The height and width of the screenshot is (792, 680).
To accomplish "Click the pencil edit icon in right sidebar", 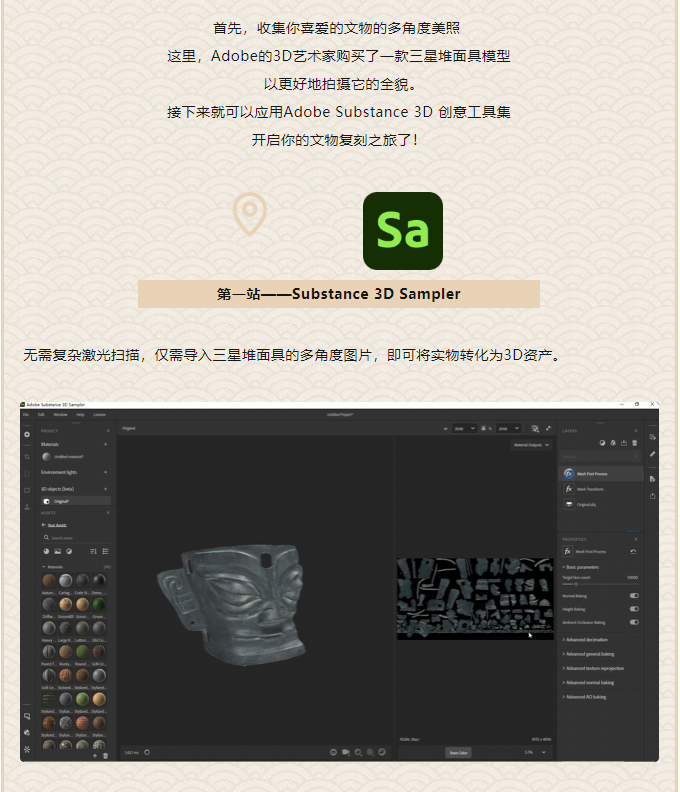I will 652,454.
